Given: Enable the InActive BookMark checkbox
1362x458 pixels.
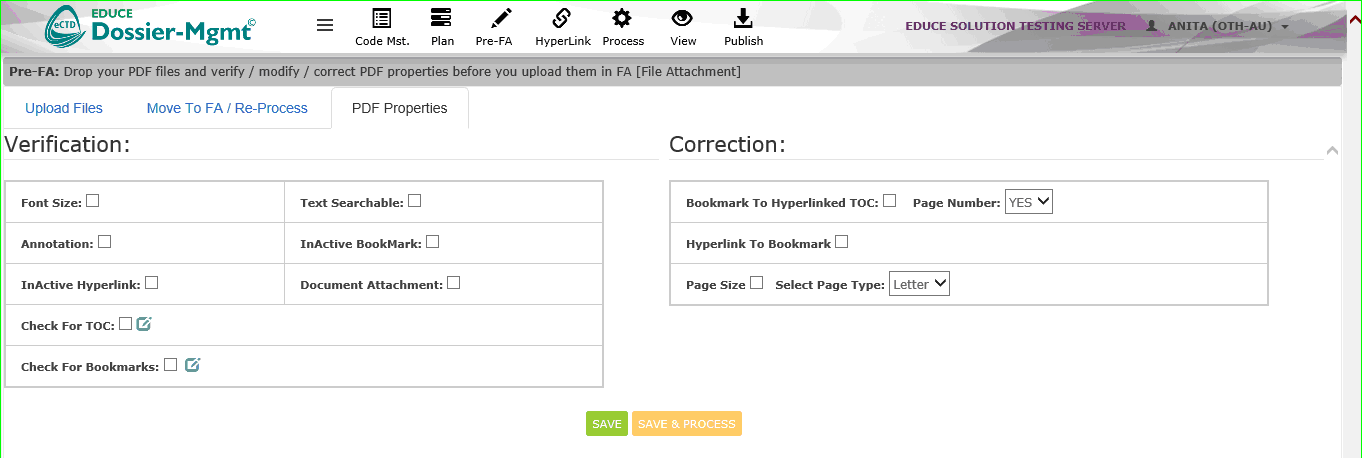Looking at the screenshot, I should click(x=432, y=242).
